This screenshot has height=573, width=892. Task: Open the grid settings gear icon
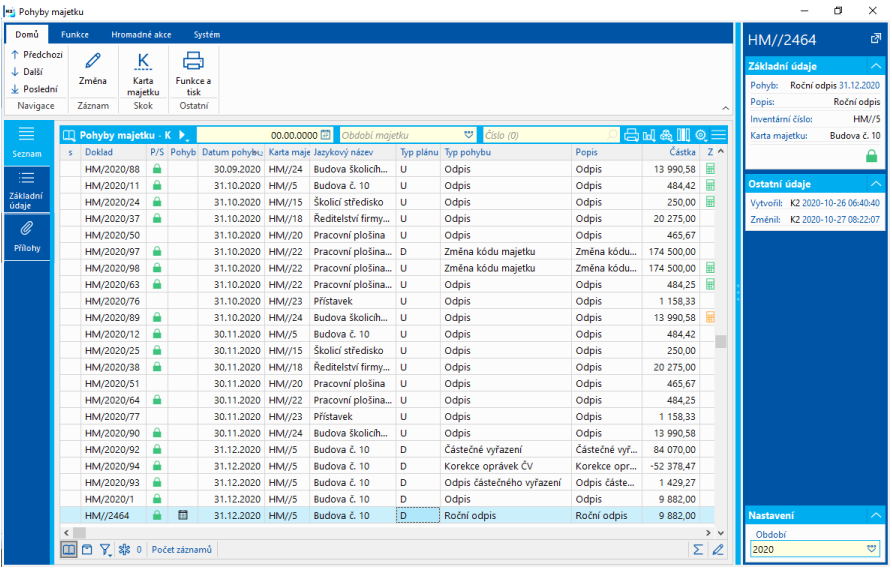[700, 135]
